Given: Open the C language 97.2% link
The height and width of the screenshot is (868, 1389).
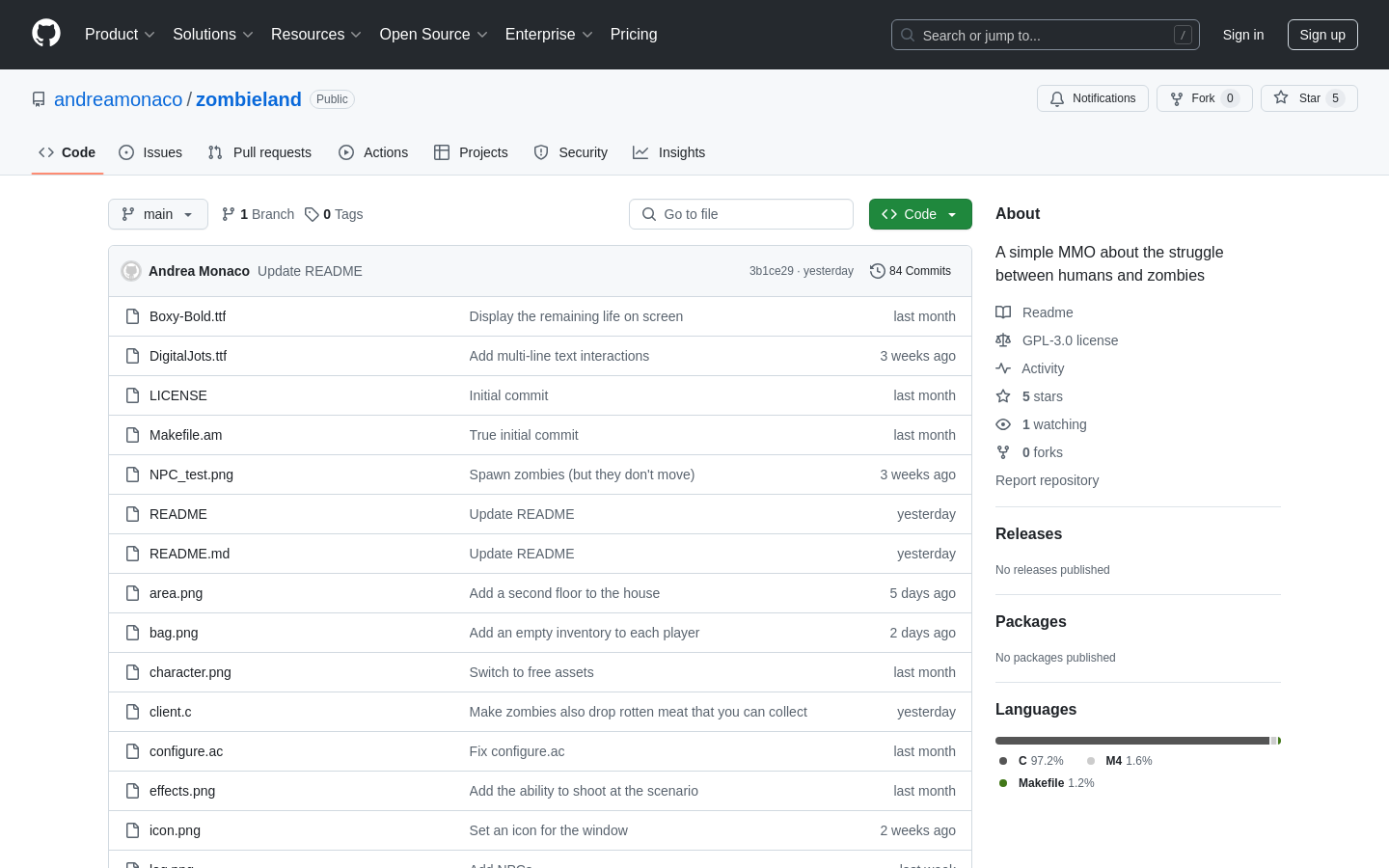Looking at the screenshot, I should [x=1031, y=761].
